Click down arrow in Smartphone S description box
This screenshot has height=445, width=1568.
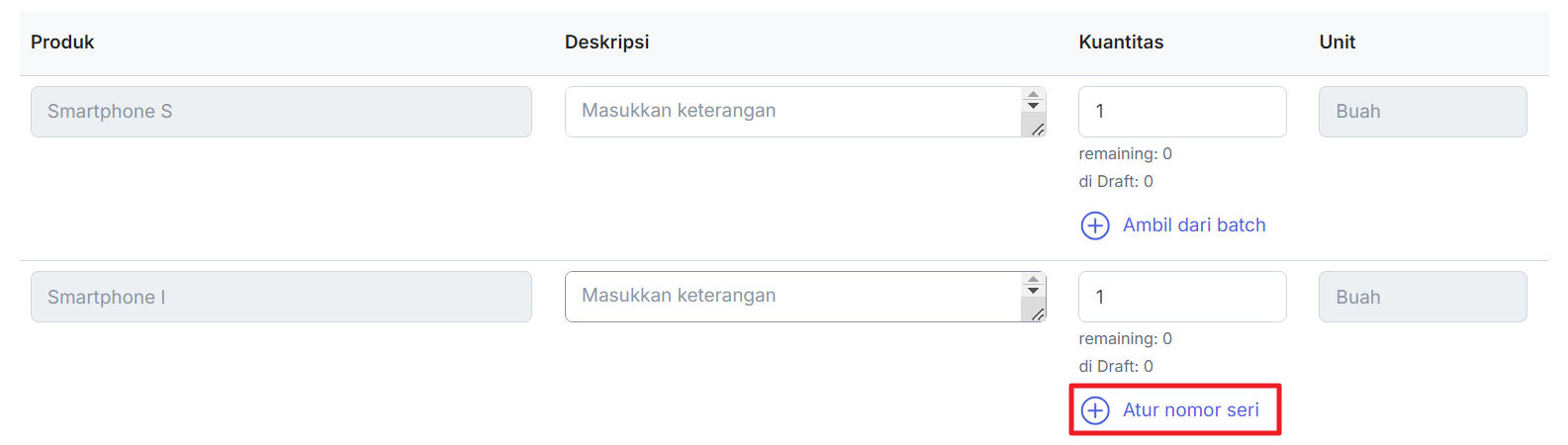pos(1033,106)
